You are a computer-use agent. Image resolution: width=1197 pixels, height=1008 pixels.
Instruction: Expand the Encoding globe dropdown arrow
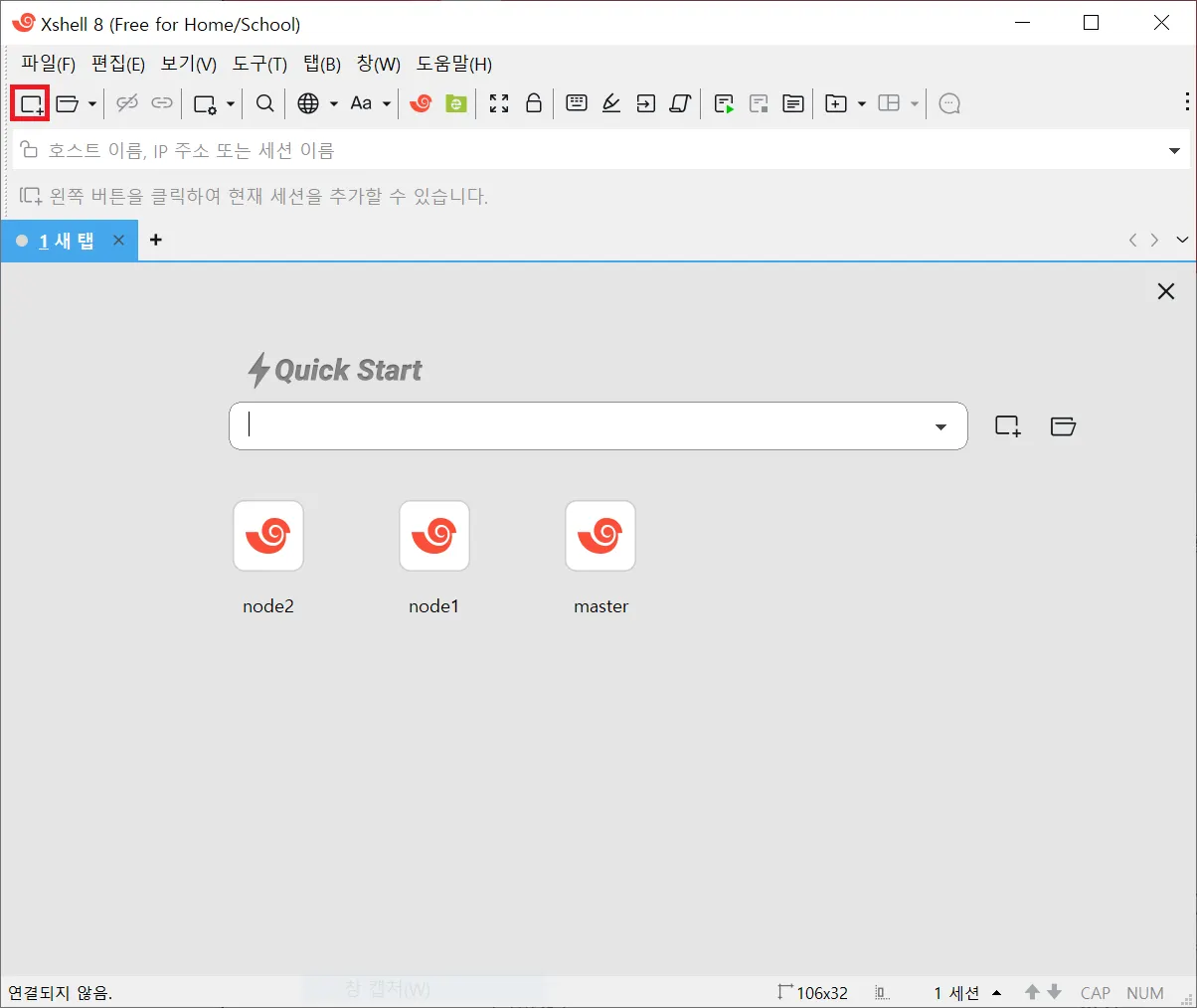pos(334,103)
